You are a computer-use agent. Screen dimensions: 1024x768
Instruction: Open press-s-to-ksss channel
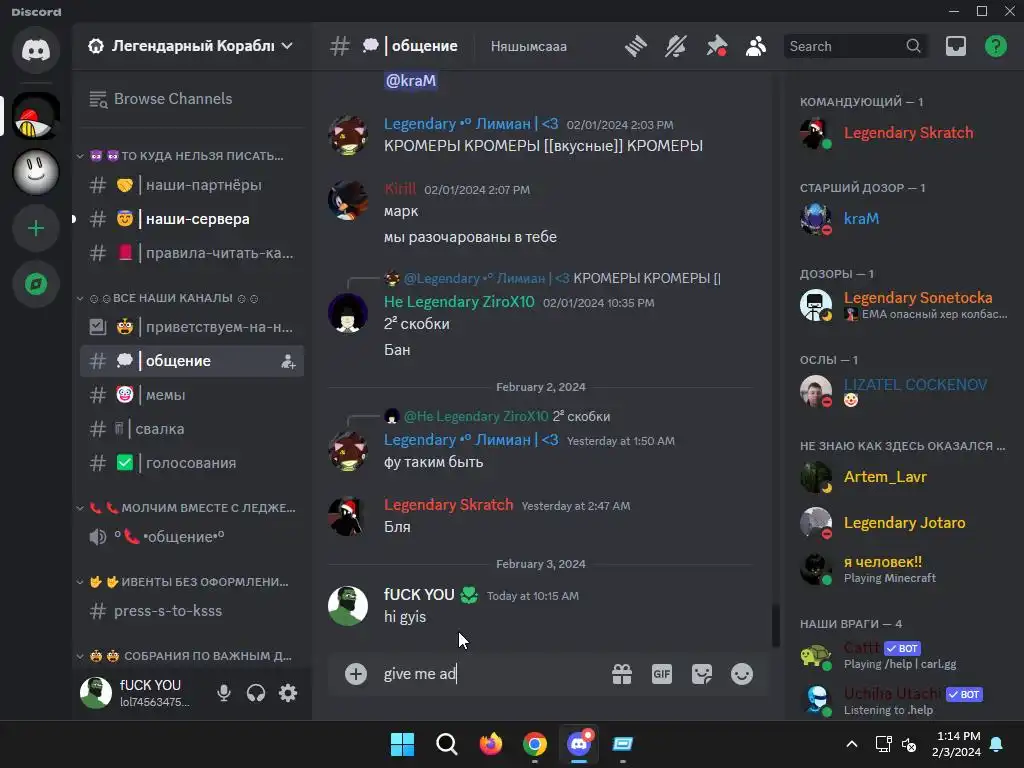191,611
